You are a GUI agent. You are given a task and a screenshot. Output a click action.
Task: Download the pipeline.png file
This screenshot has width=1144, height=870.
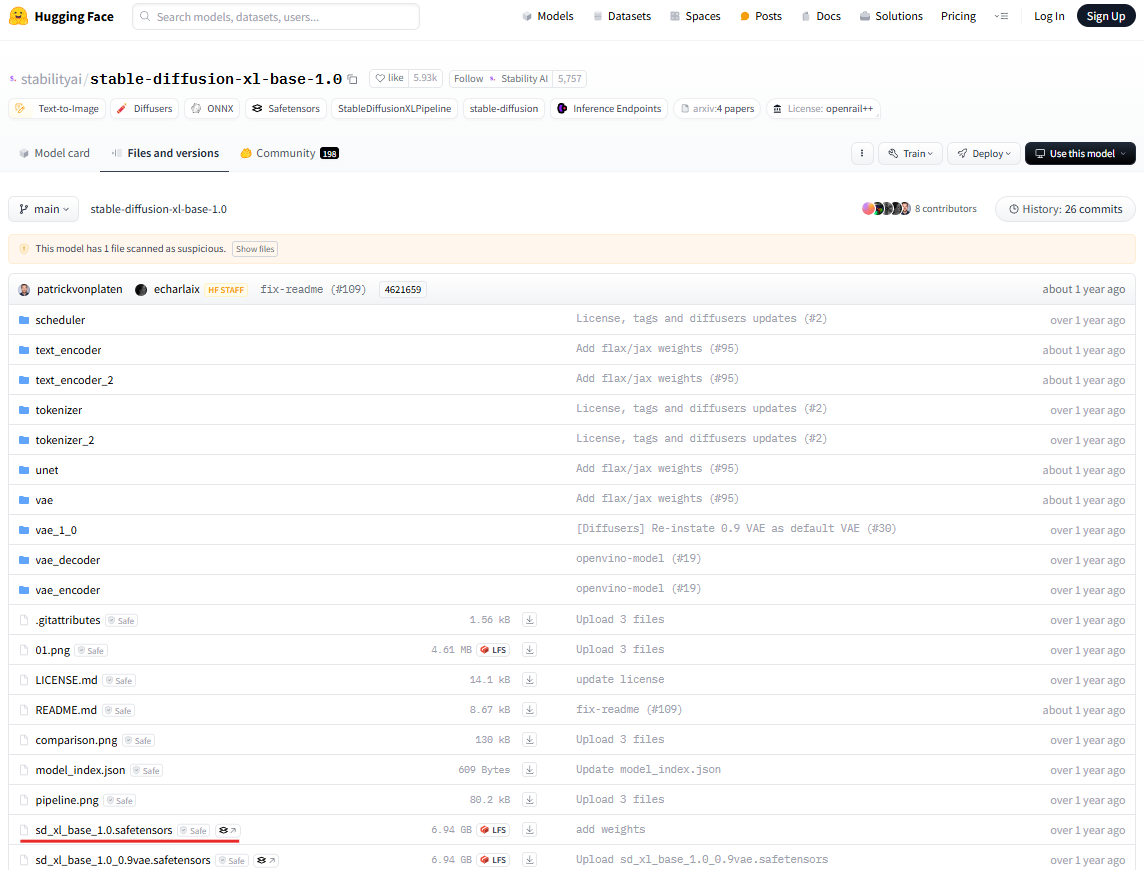530,800
